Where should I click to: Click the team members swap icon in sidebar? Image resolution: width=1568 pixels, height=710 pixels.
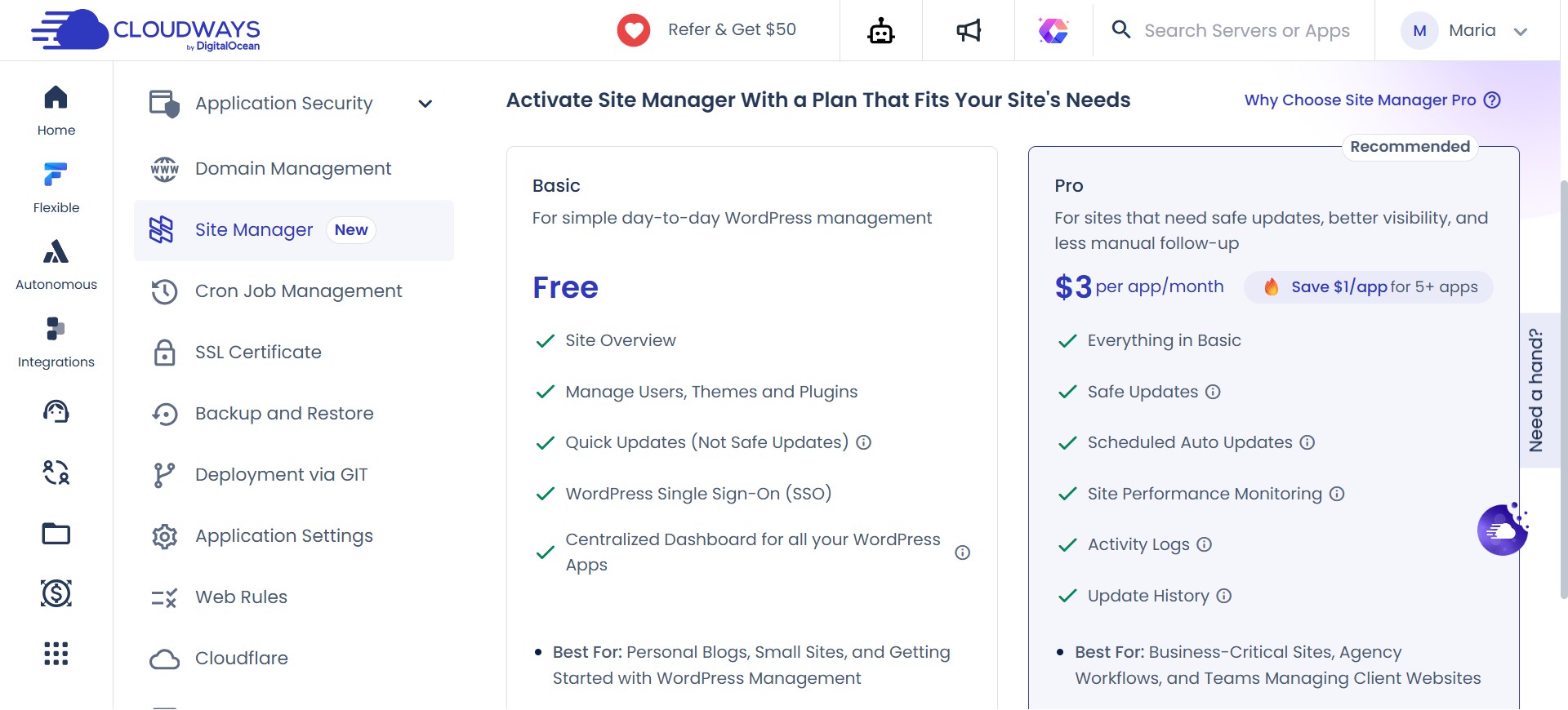tap(56, 472)
